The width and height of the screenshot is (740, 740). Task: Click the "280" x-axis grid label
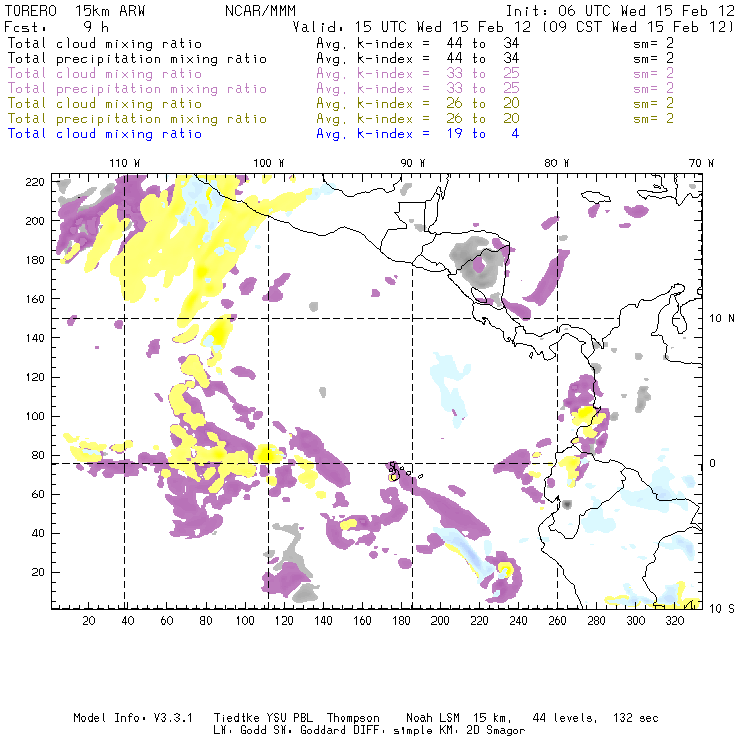pos(596,621)
